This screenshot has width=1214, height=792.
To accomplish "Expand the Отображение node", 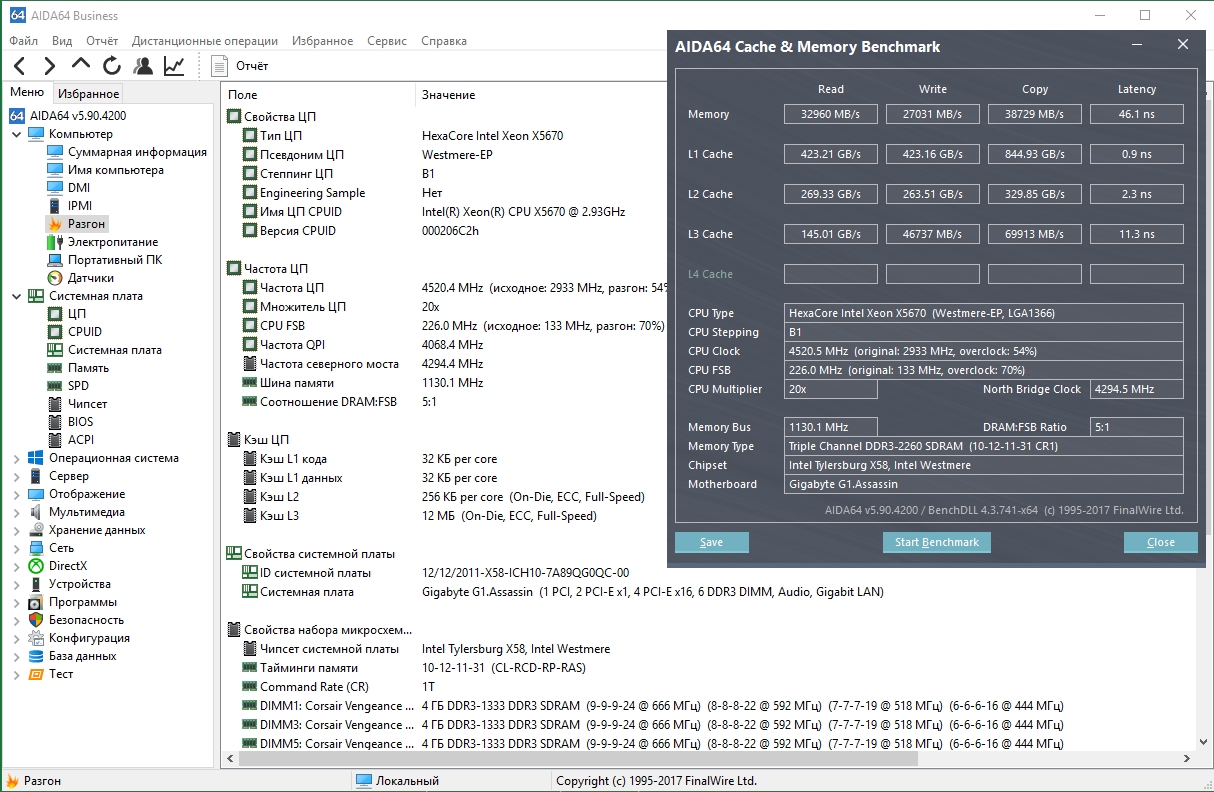I will (x=17, y=494).
